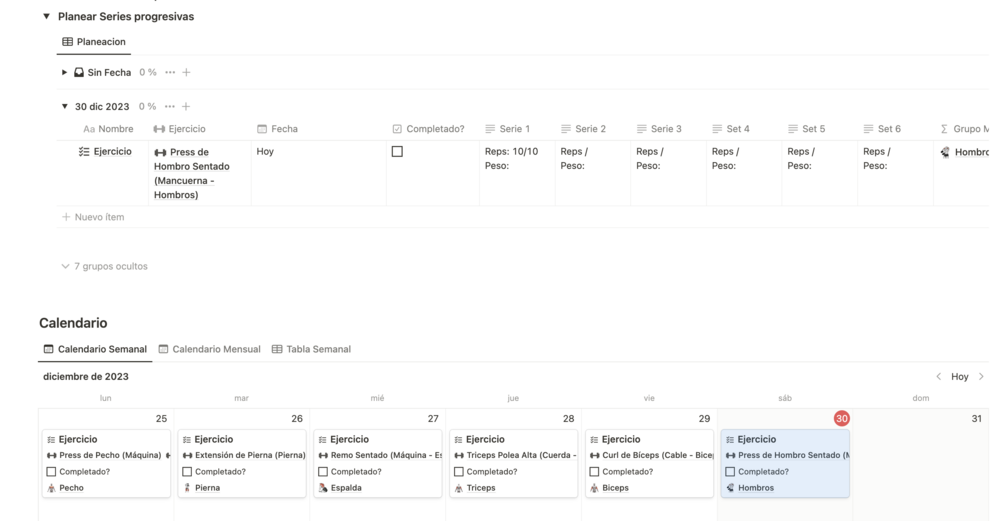This screenshot has width=1005, height=521.
Task: Go to the next week in calendar
Action: (x=981, y=377)
